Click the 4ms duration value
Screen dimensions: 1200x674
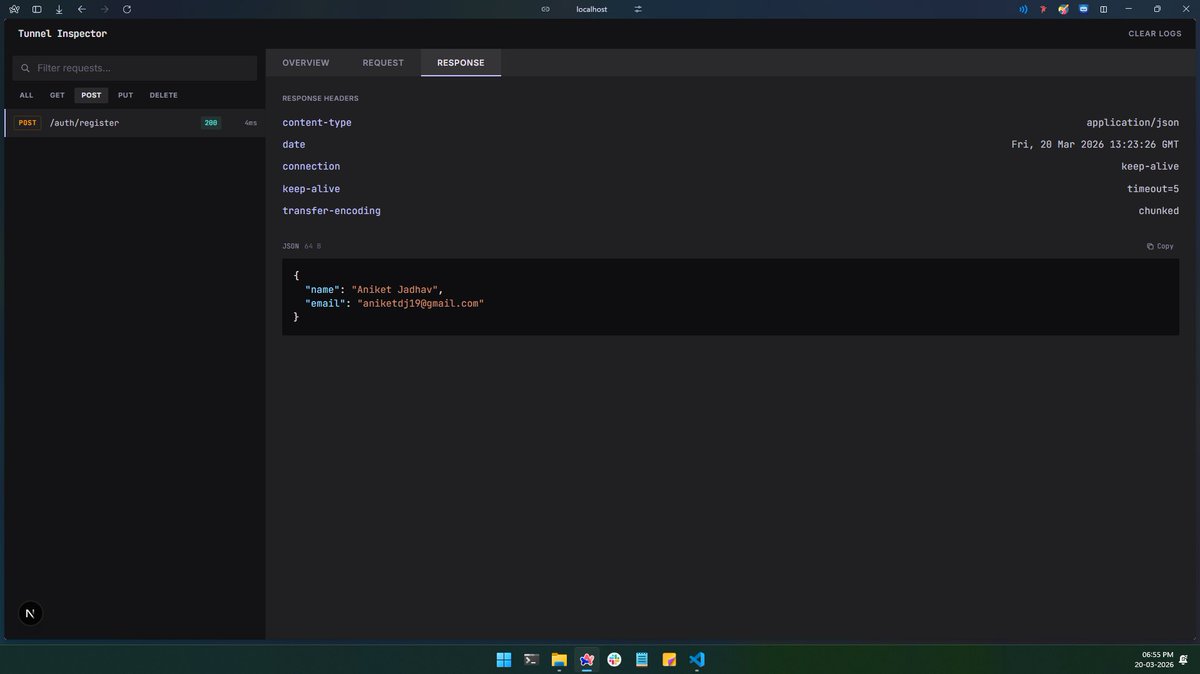pyautogui.click(x=250, y=123)
